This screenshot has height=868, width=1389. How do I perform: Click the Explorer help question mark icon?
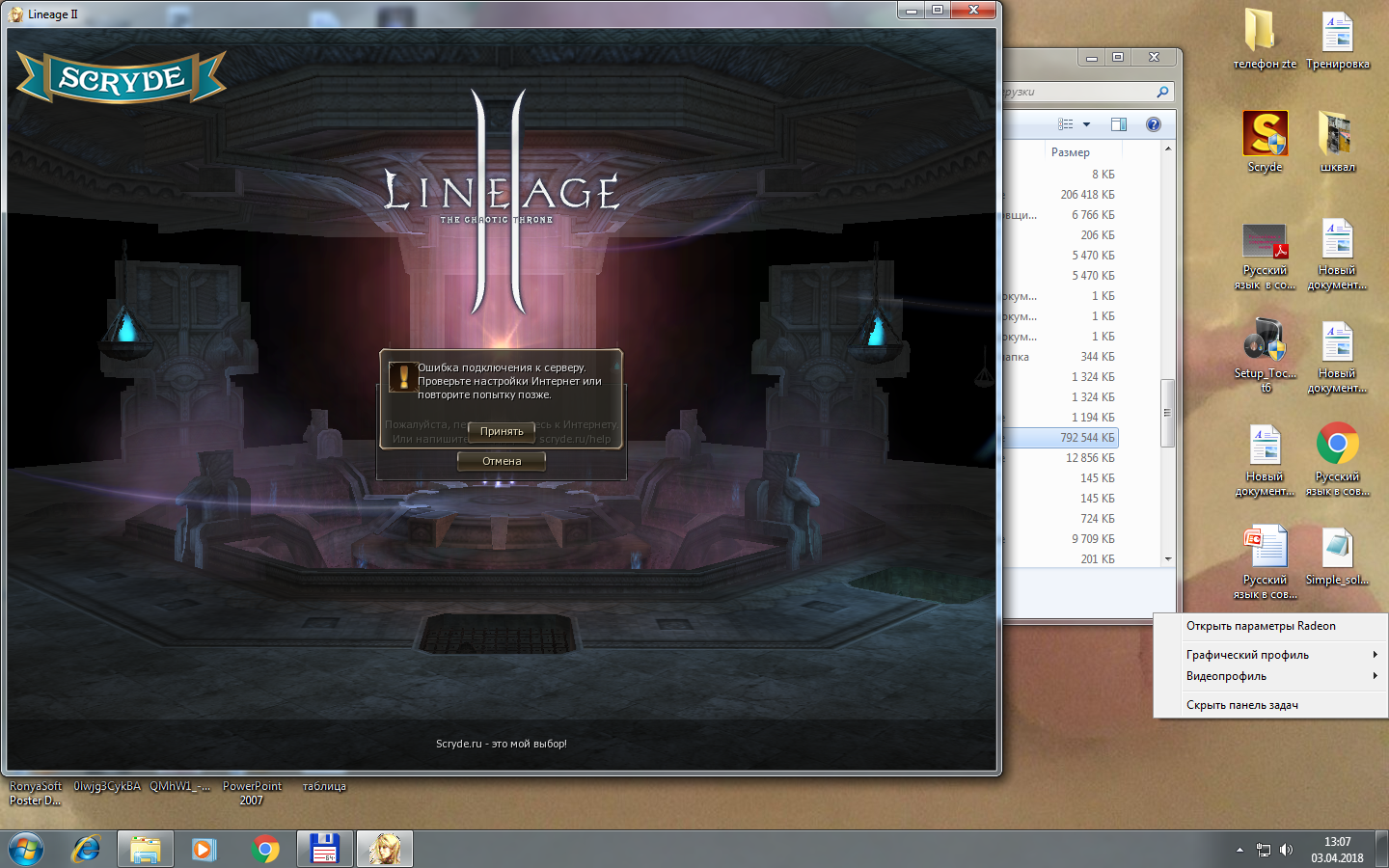tap(1153, 124)
